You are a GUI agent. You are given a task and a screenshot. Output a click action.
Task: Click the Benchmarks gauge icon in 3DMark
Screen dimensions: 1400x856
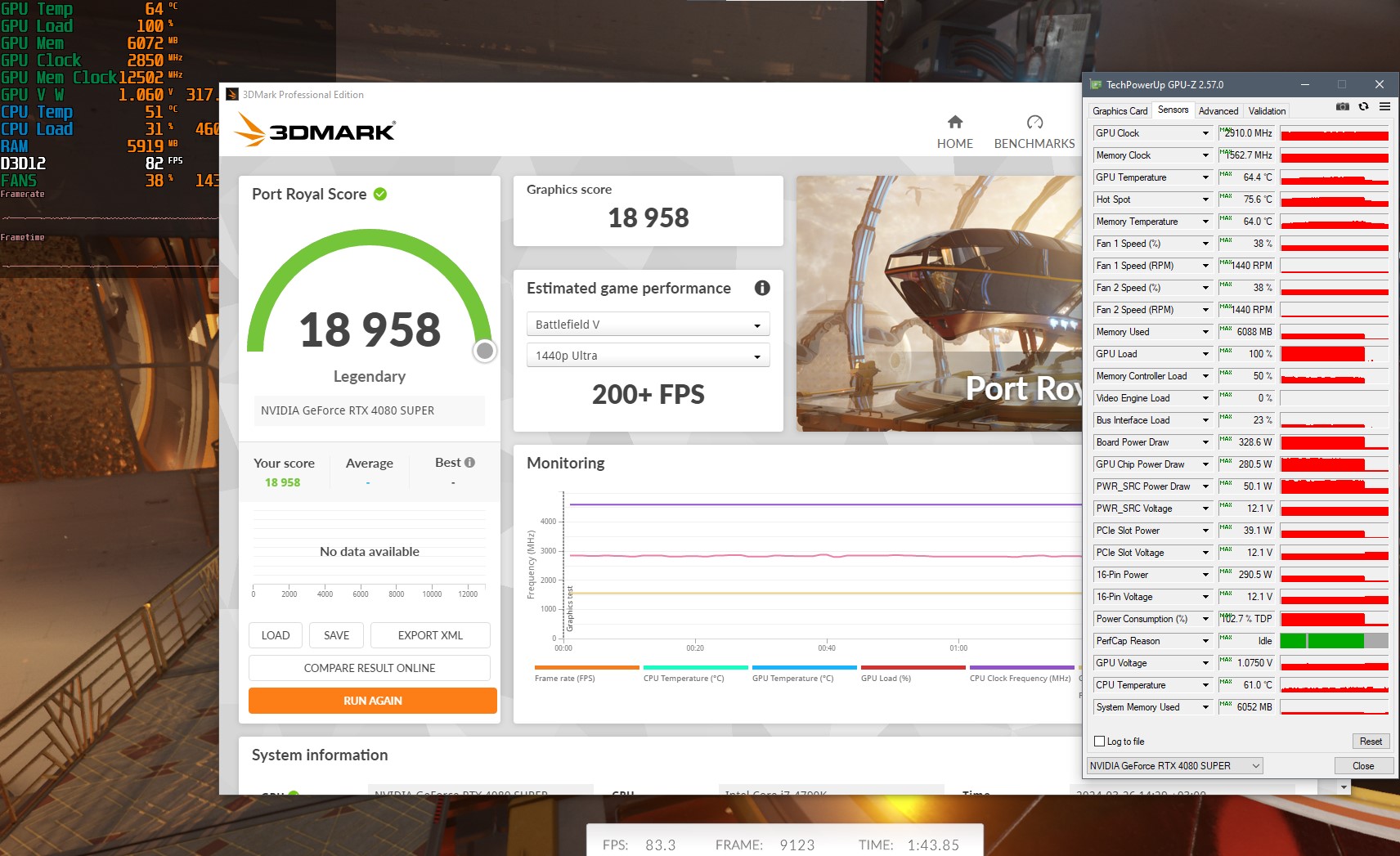click(1034, 122)
